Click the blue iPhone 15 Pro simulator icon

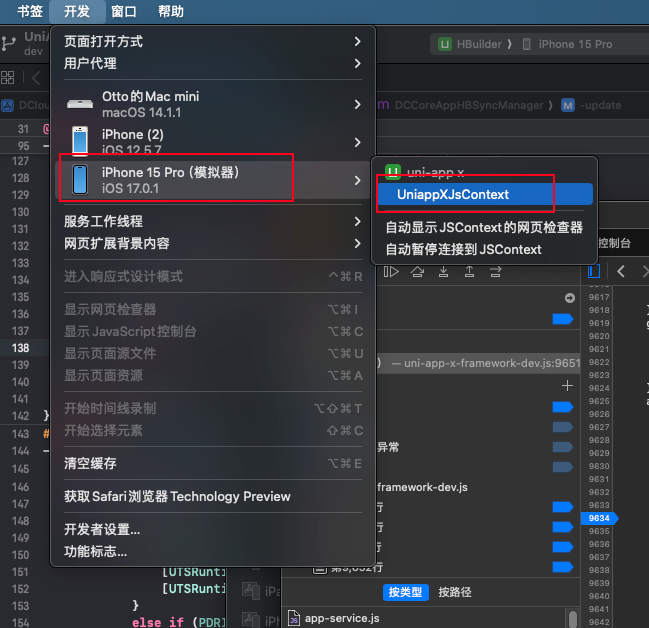point(80,180)
